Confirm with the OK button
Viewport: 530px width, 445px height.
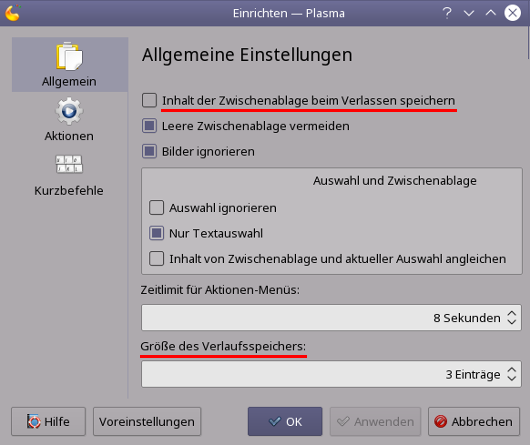(285, 421)
